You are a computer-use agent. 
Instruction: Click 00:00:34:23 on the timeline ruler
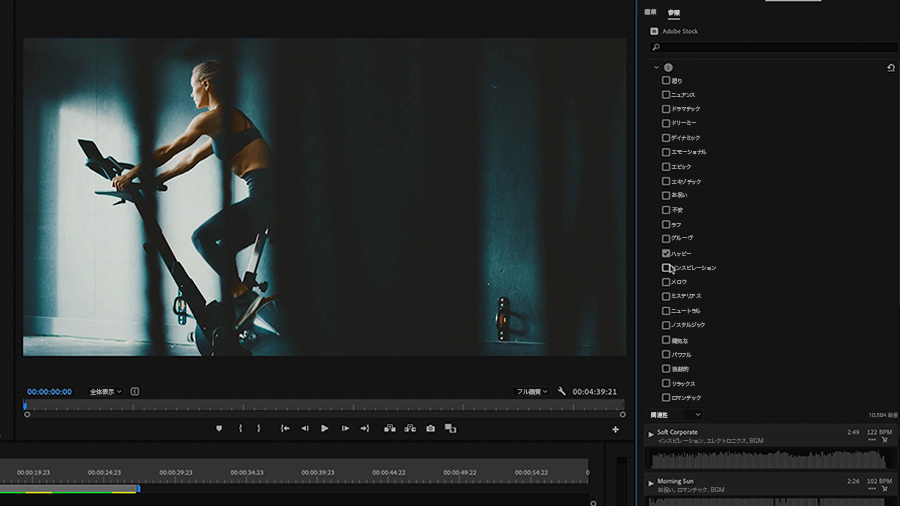247,472
